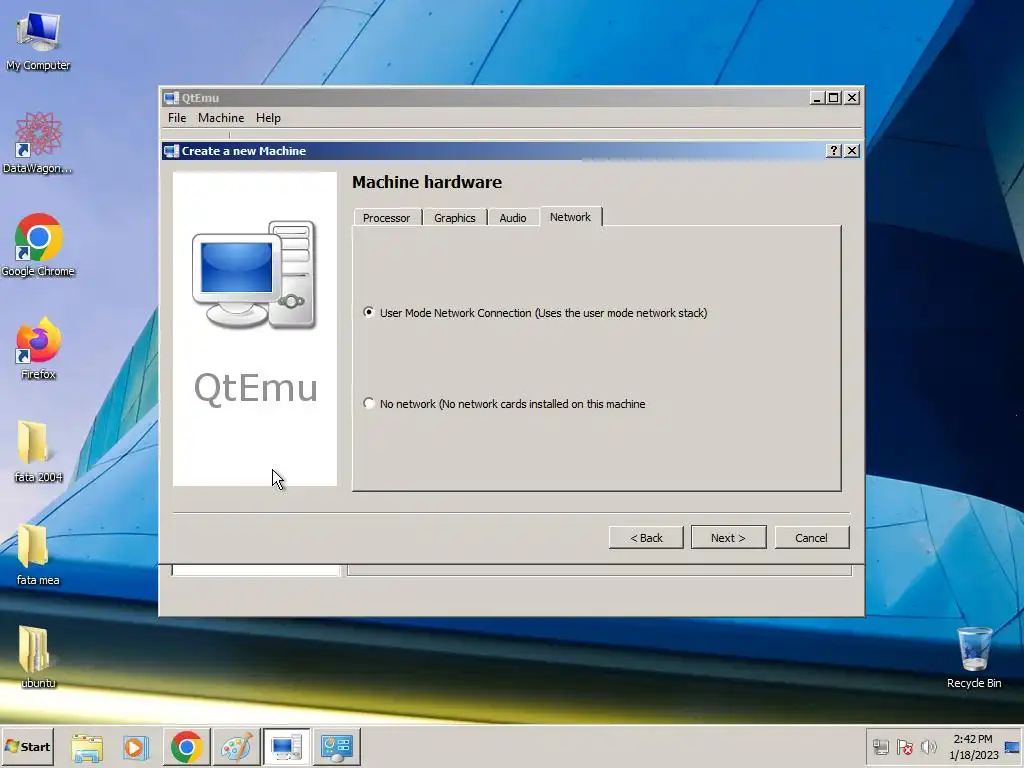1024x768 pixels.
Task: Click the QtEmu computer logo image
Action: [x=255, y=274]
